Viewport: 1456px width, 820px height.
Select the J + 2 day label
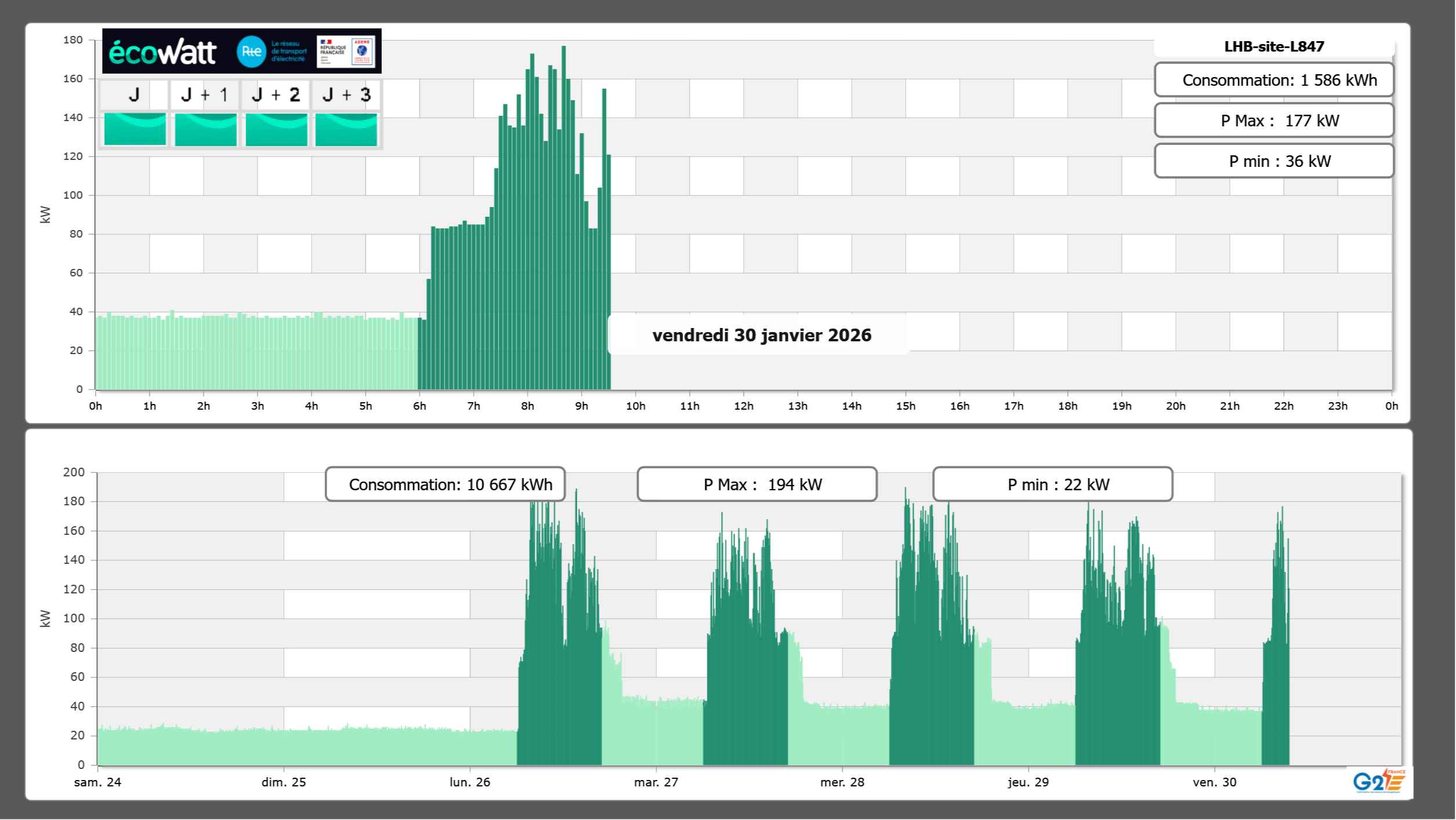coord(276,94)
